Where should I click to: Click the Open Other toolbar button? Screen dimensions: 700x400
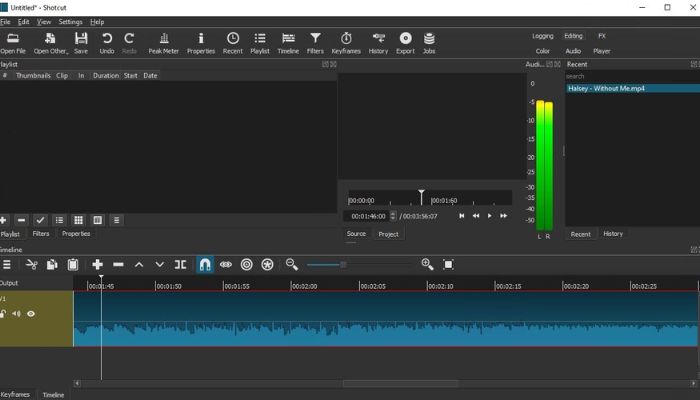pos(50,43)
